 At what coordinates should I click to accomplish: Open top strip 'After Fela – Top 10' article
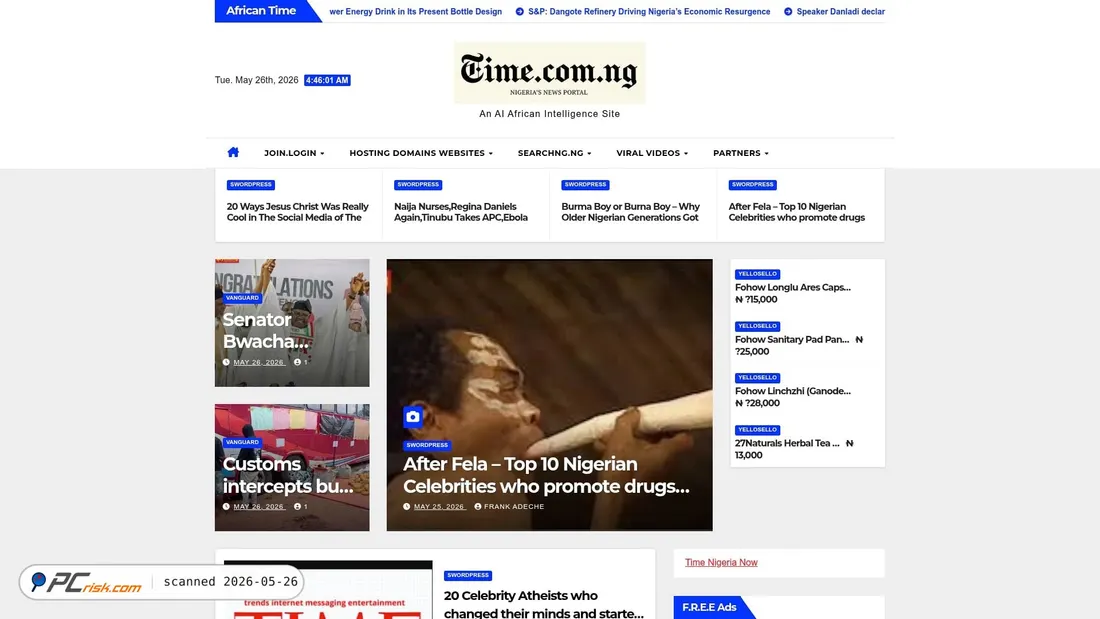coord(796,212)
